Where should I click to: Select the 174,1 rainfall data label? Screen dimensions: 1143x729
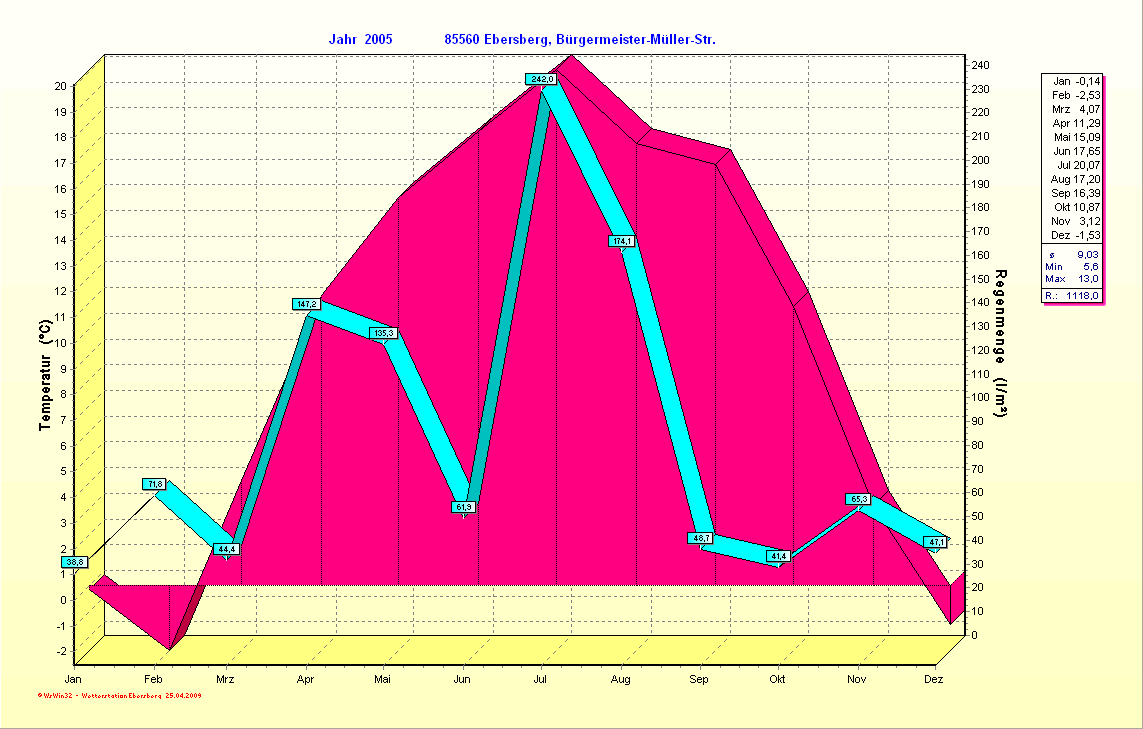tap(621, 241)
